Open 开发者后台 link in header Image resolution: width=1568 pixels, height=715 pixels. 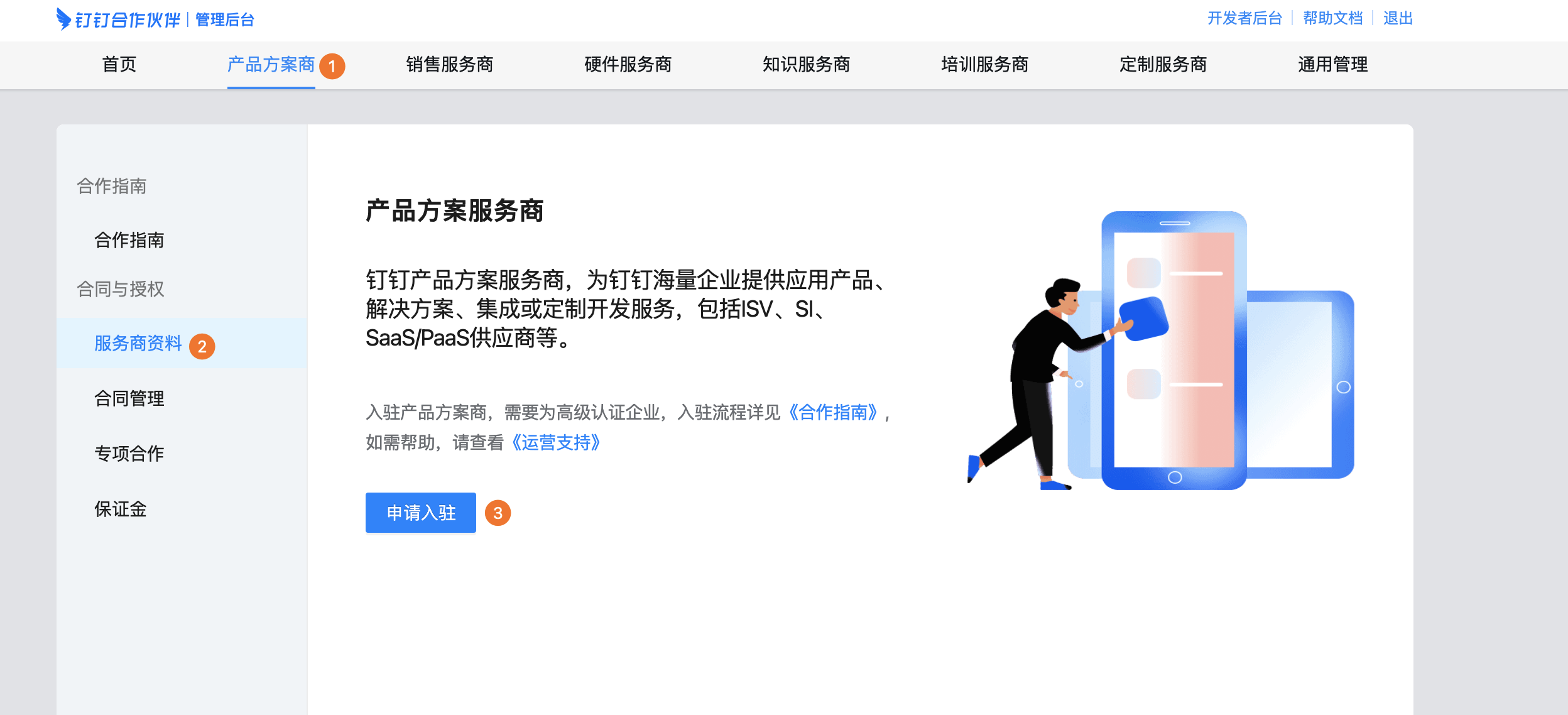[1244, 18]
